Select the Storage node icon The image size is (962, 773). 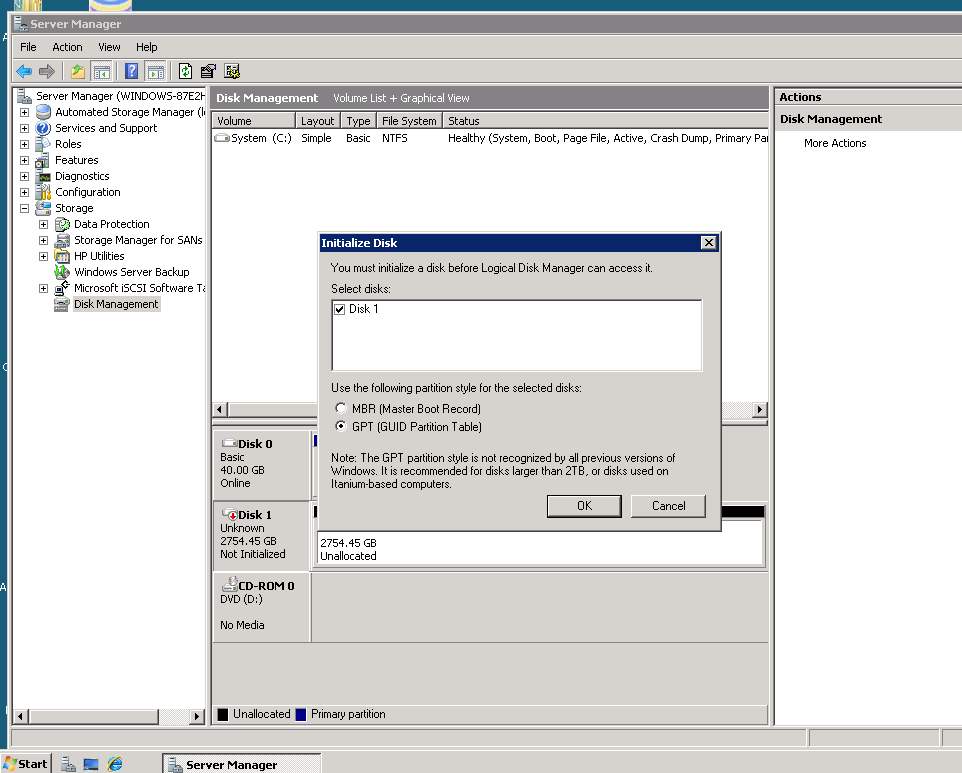pyautogui.click(x=44, y=208)
